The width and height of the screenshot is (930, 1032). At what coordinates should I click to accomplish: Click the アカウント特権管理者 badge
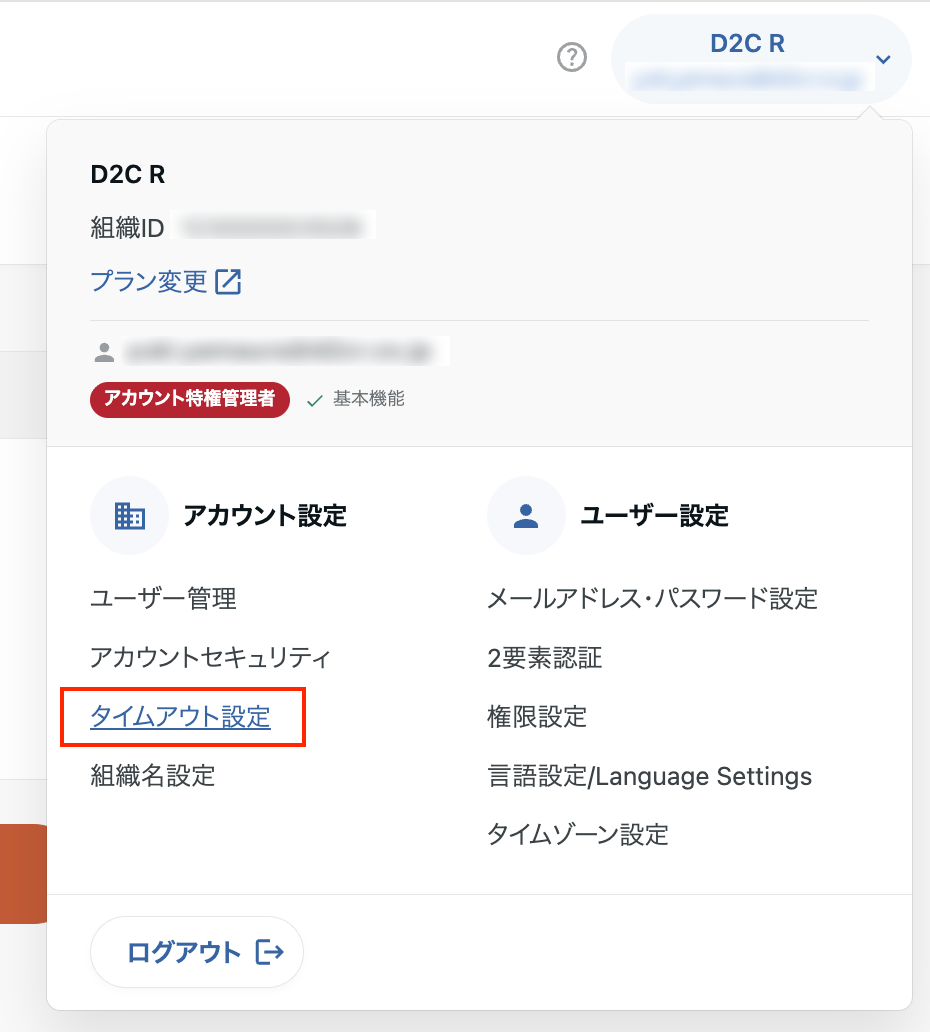(x=190, y=399)
